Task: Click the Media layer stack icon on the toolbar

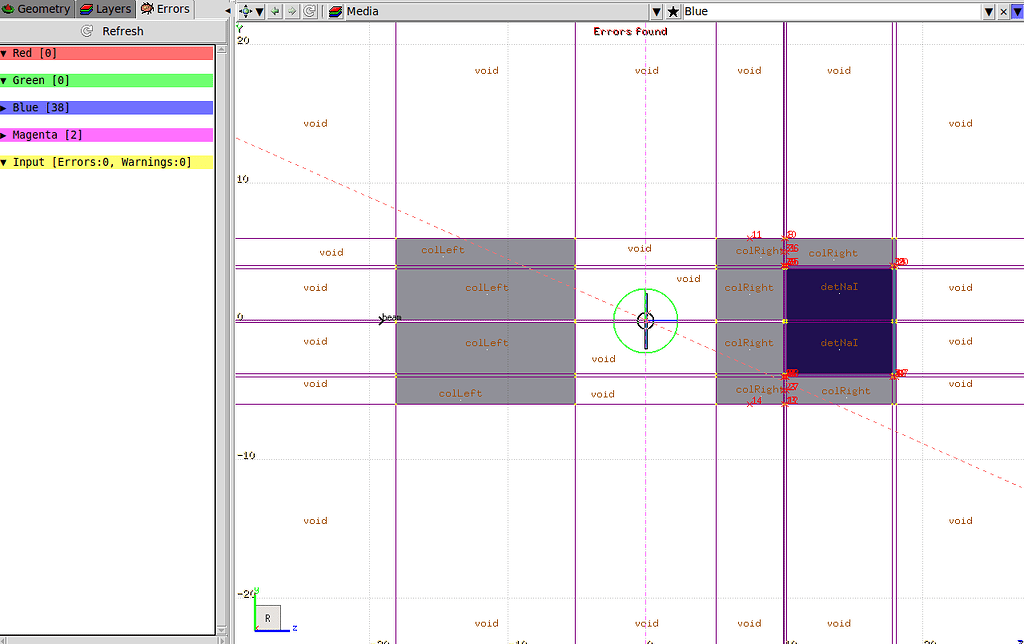Action: 334,11
